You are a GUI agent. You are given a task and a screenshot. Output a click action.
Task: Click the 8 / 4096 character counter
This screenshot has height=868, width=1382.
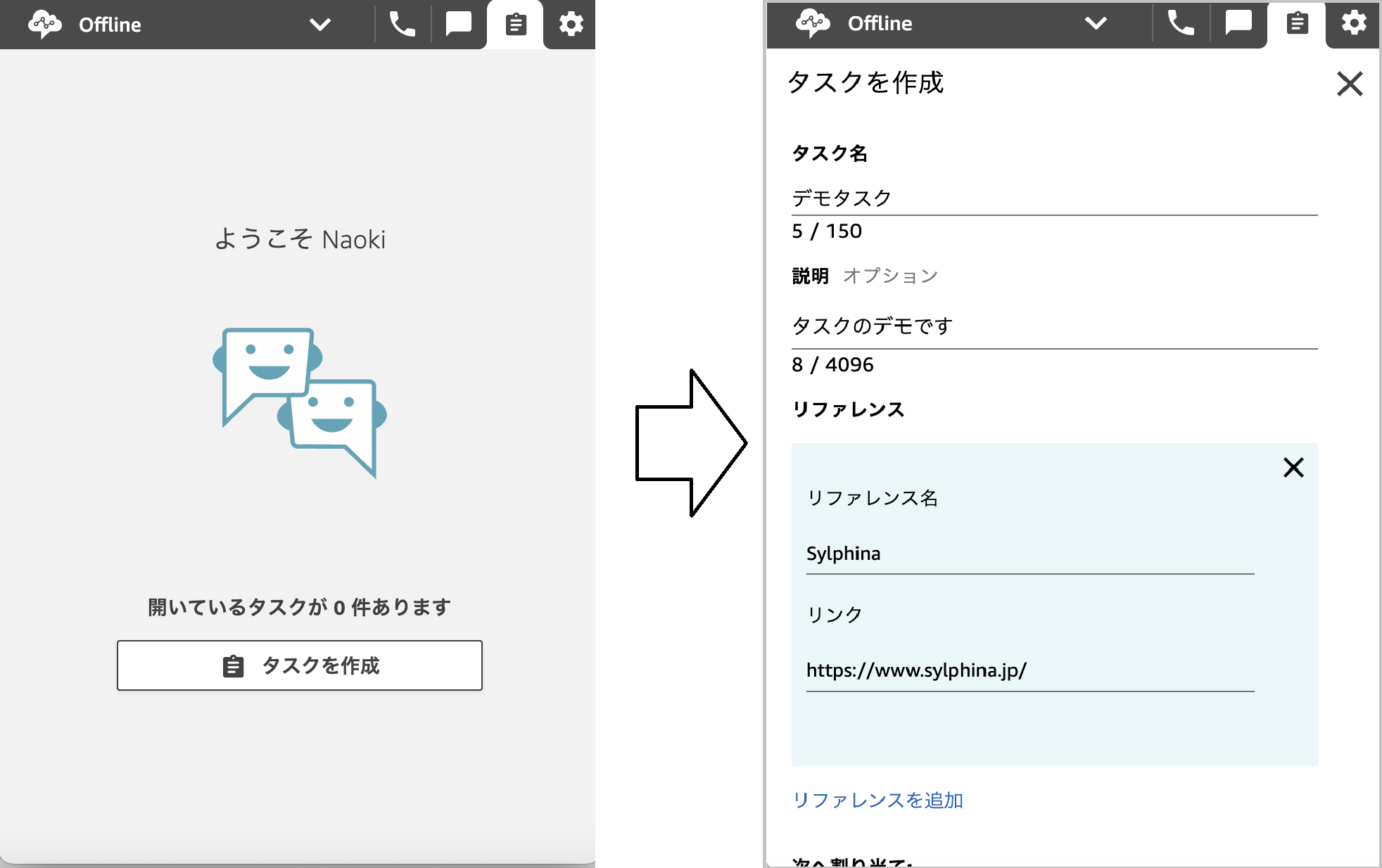click(x=832, y=365)
